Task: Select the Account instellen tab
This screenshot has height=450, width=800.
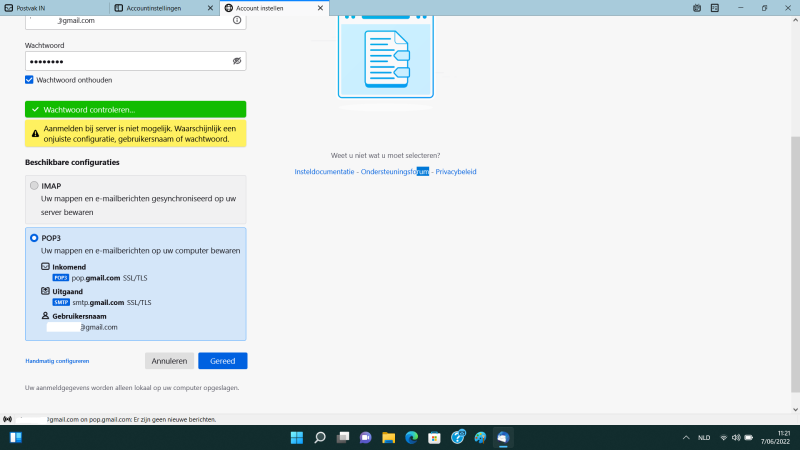Action: [269, 8]
